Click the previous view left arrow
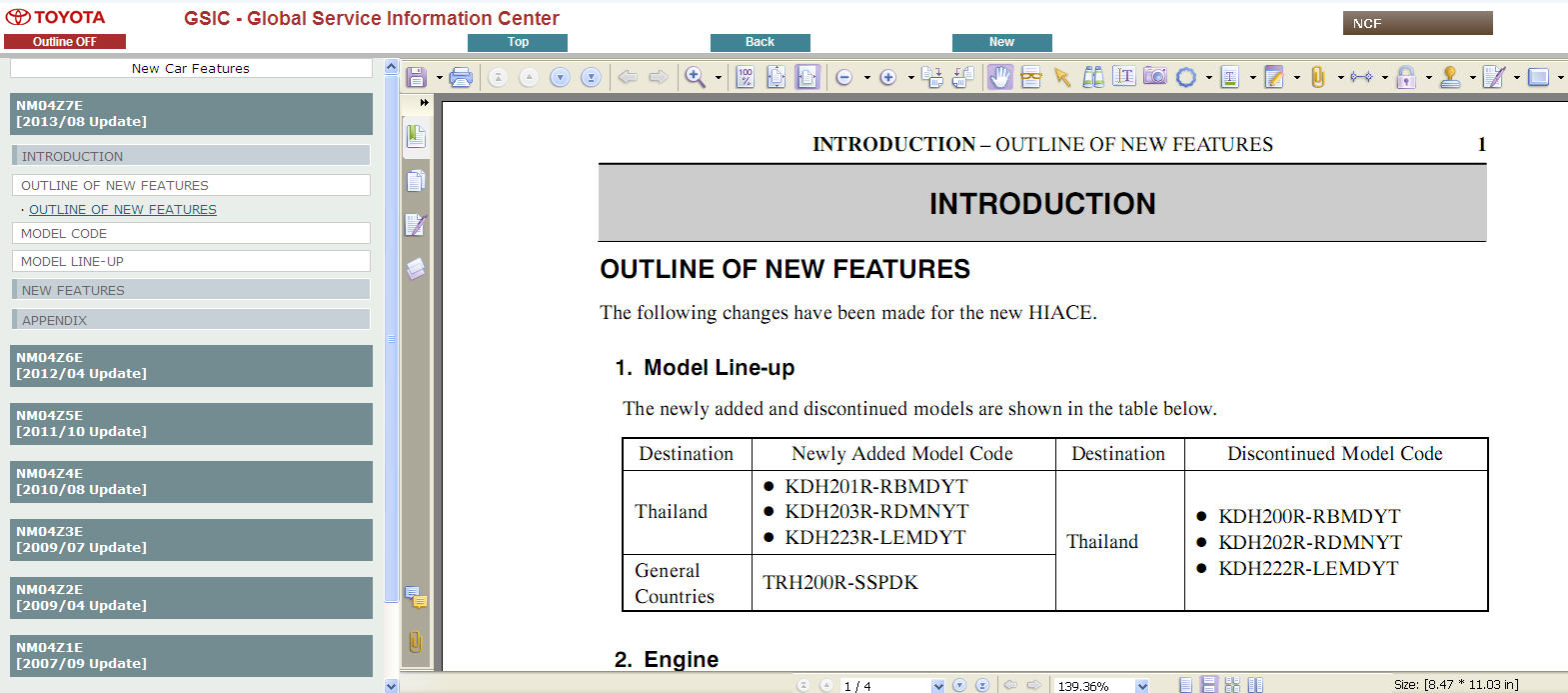 628,77
